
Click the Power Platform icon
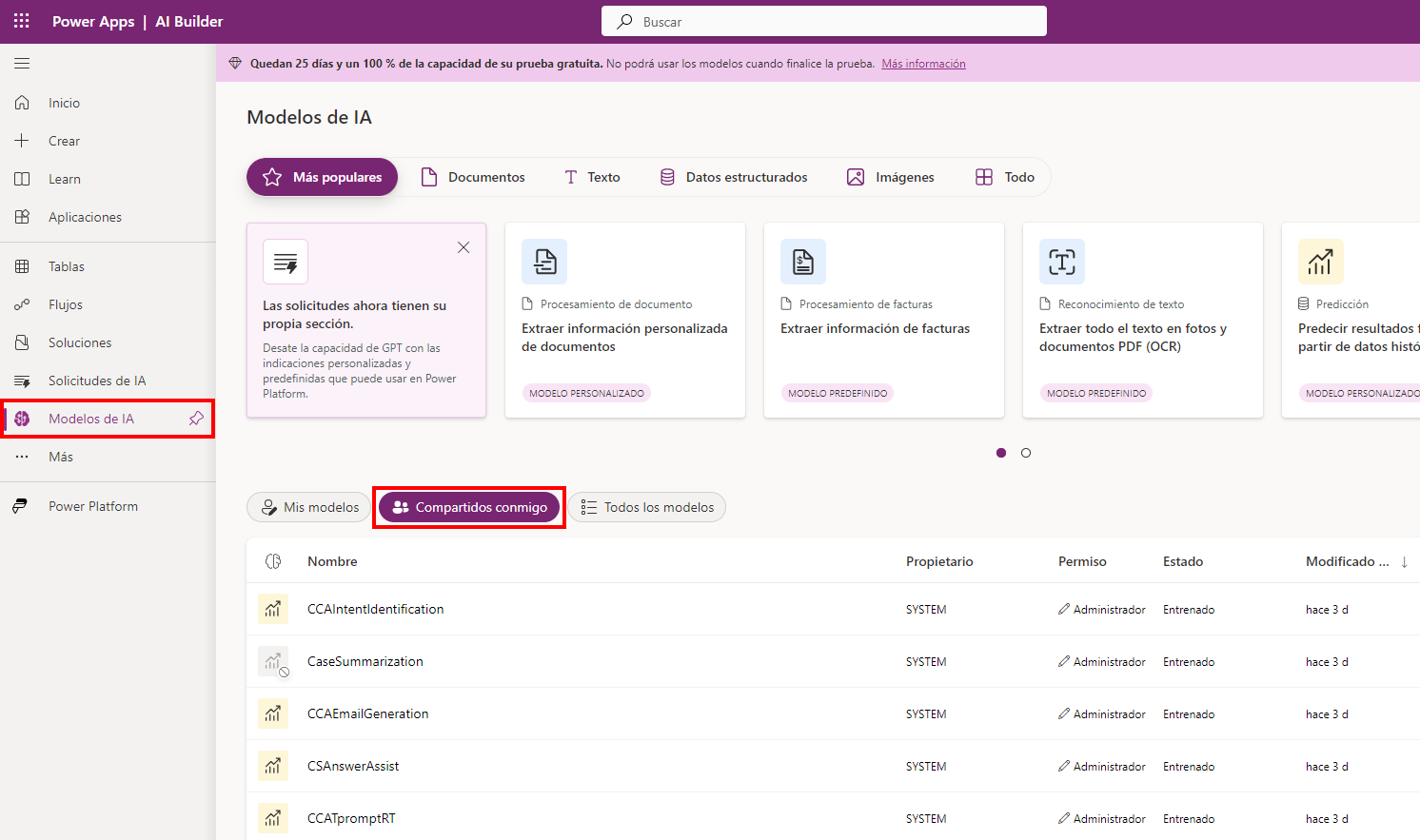tap(20, 506)
